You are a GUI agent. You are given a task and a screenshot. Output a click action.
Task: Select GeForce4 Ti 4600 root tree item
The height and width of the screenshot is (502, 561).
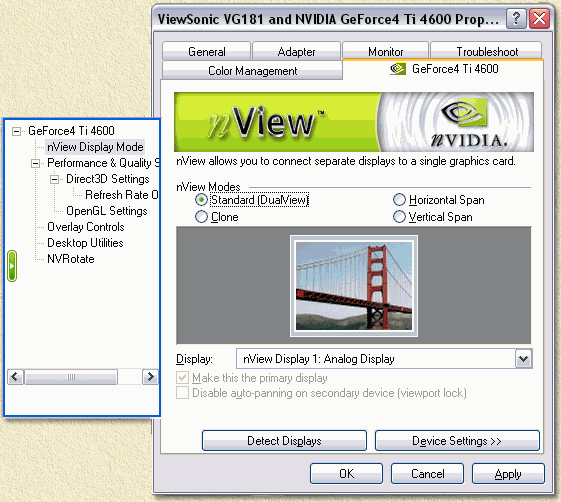(71, 131)
